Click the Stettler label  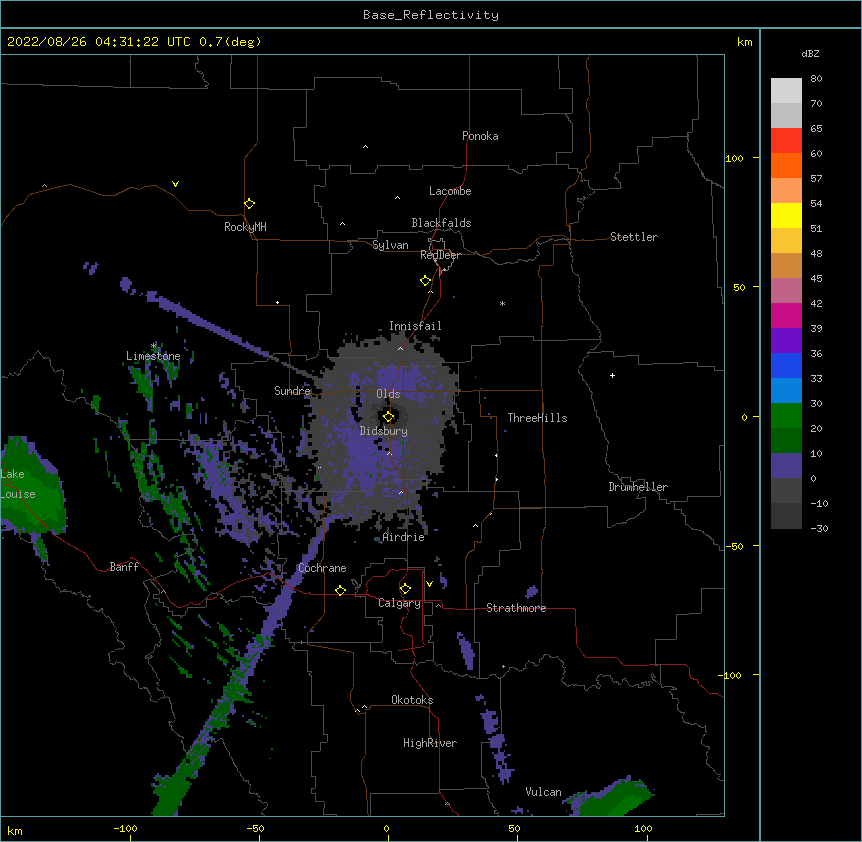pyautogui.click(x=634, y=237)
